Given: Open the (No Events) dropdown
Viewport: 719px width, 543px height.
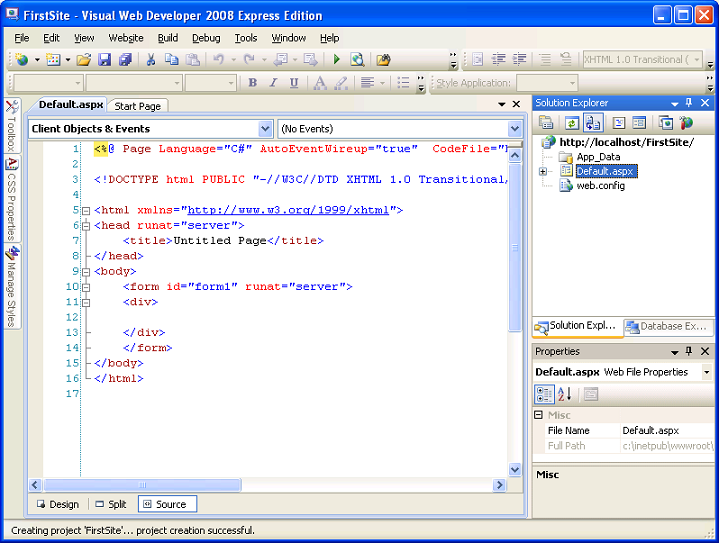Looking at the screenshot, I should (515, 129).
